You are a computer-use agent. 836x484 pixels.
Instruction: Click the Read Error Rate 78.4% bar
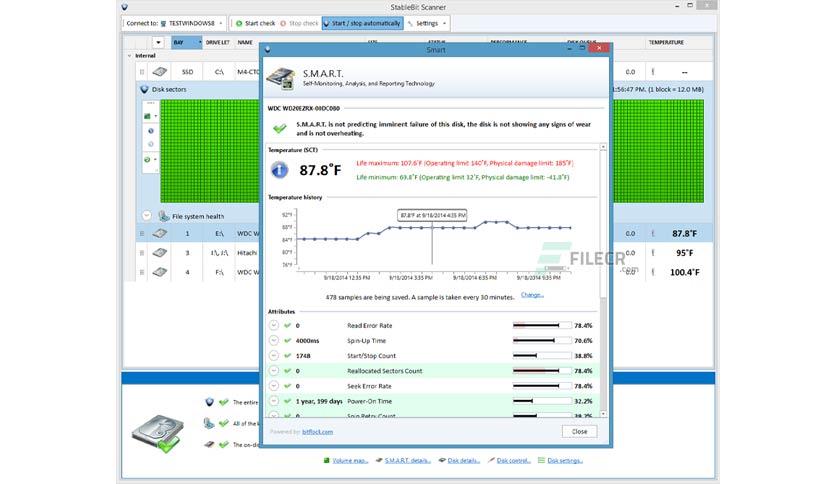(x=542, y=325)
